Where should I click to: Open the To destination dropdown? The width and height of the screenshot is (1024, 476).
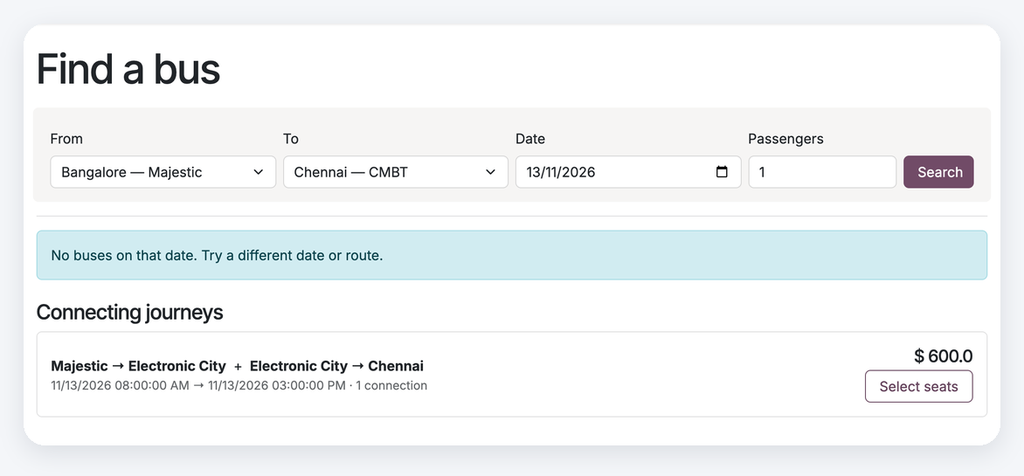pyautogui.click(x=395, y=172)
